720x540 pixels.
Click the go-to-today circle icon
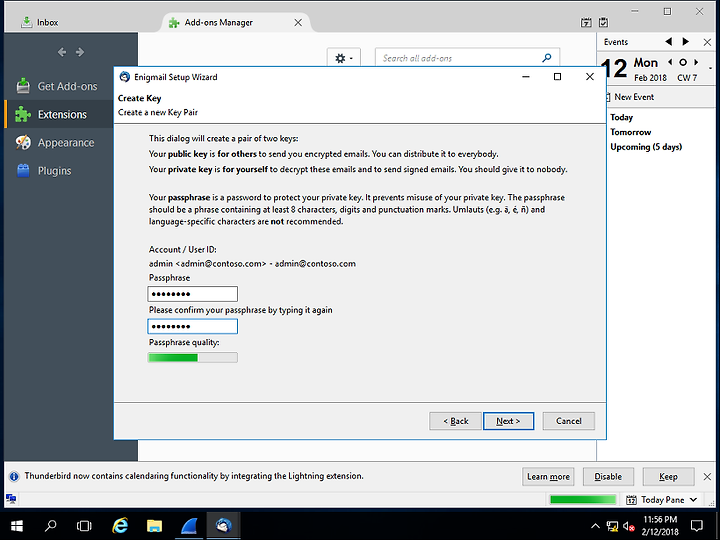(x=683, y=62)
